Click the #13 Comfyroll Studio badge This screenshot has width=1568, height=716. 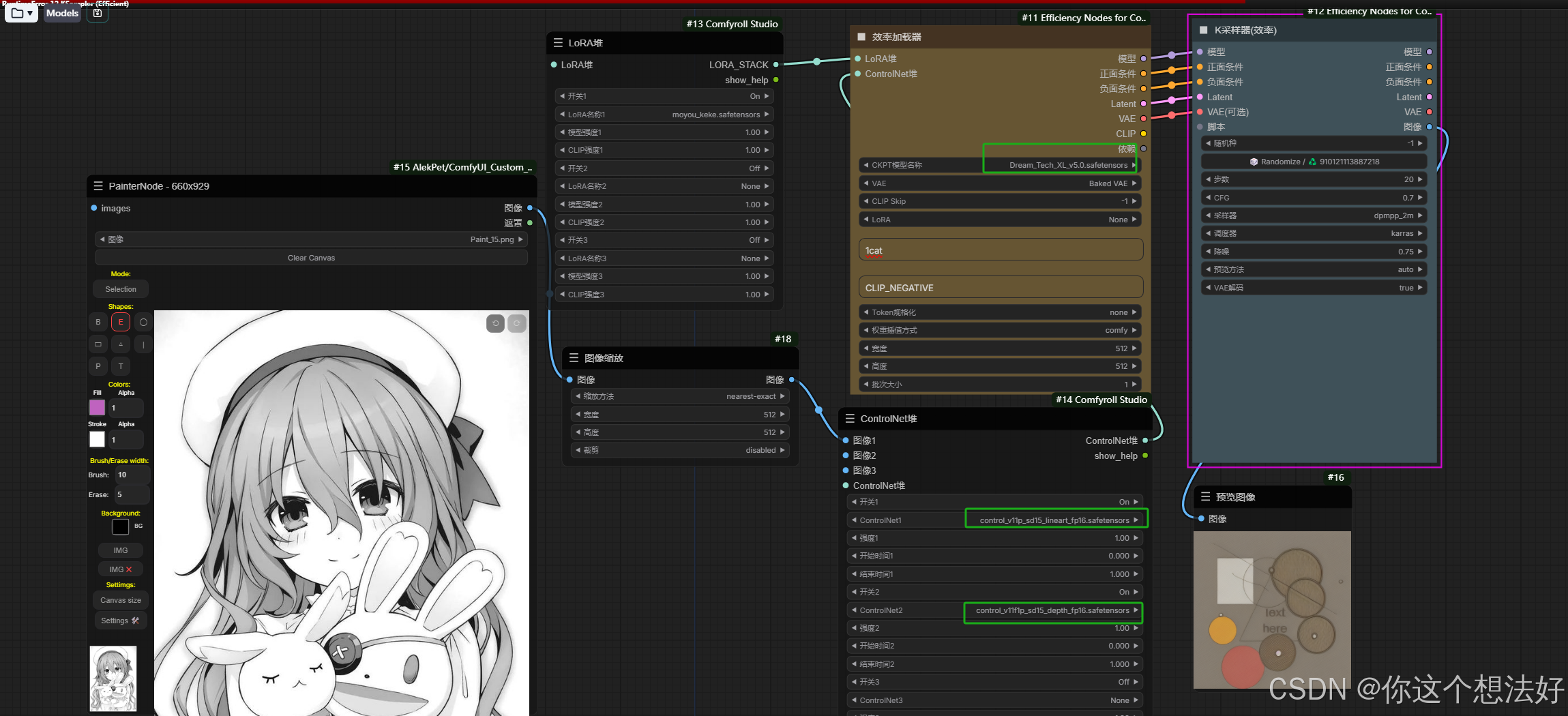(x=732, y=24)
